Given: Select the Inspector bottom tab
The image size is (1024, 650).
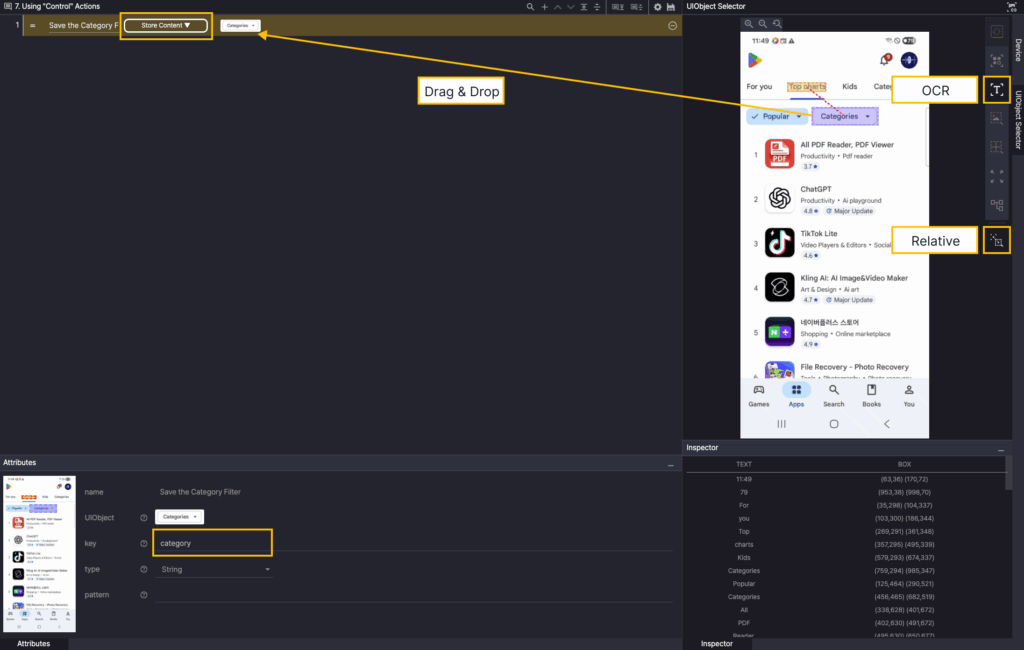Looking at the screenshot, I should tap(716, 643).
